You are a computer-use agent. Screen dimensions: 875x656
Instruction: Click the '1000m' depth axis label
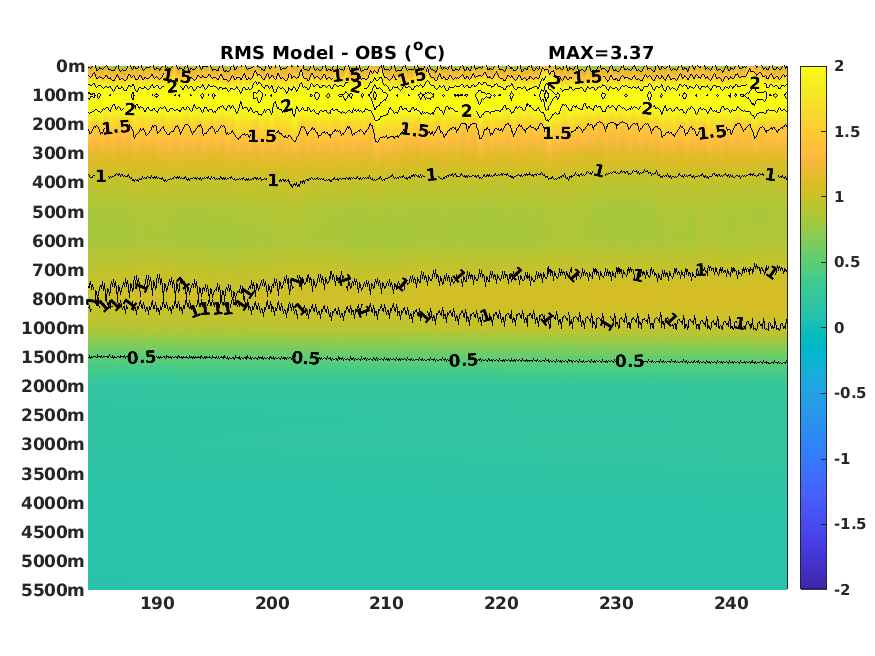point(53,329)
